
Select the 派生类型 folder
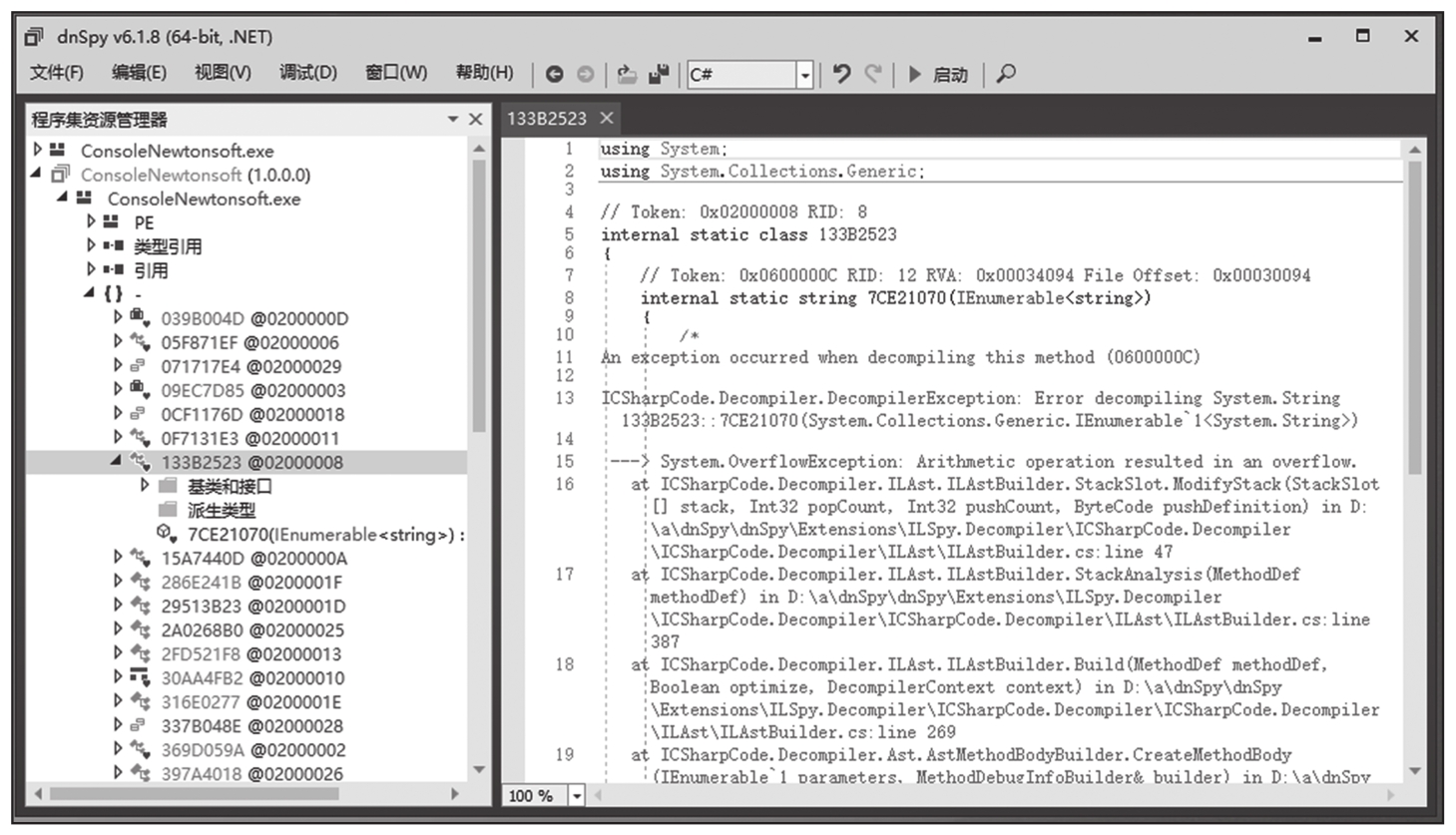pos(222,510)
